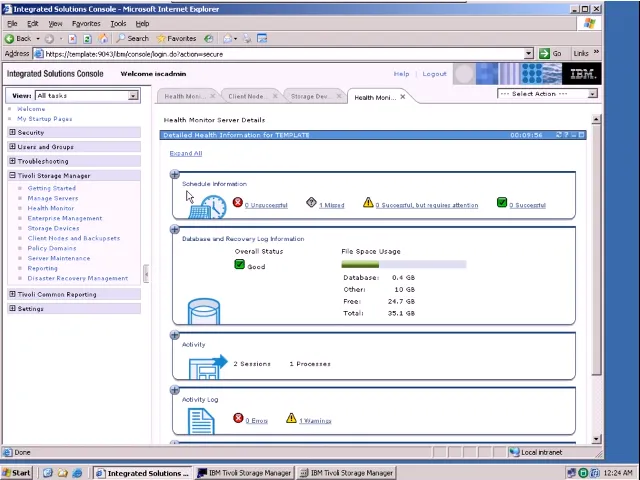The image size is (640, 480).
Task: Open Enterprise Management in navigation
Action: click(x=64, y=218)
